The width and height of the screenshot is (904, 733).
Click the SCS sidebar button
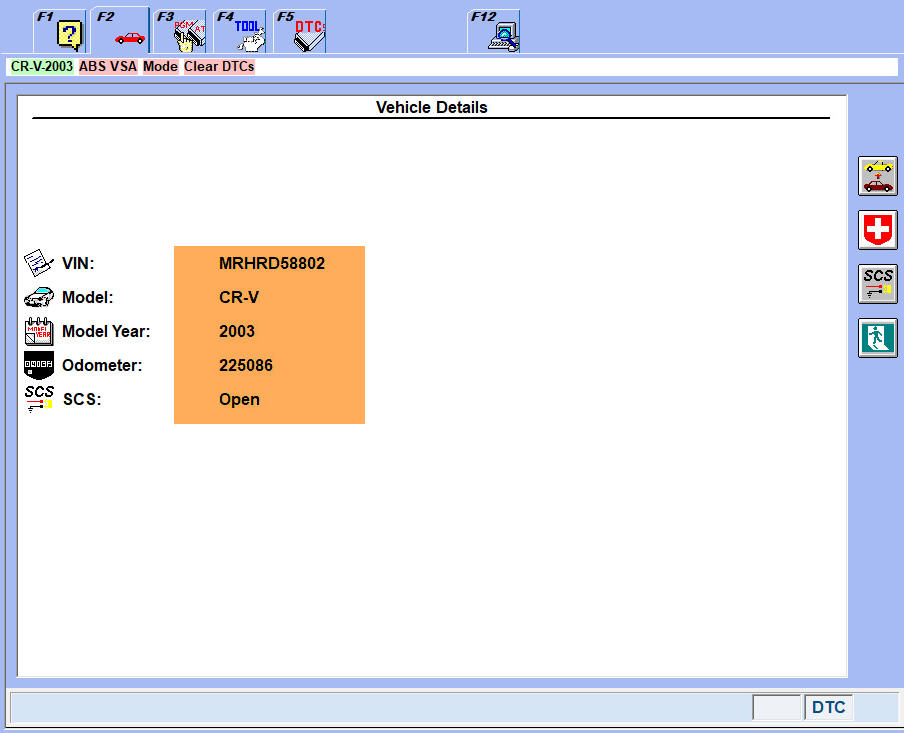tap(877, 284)
